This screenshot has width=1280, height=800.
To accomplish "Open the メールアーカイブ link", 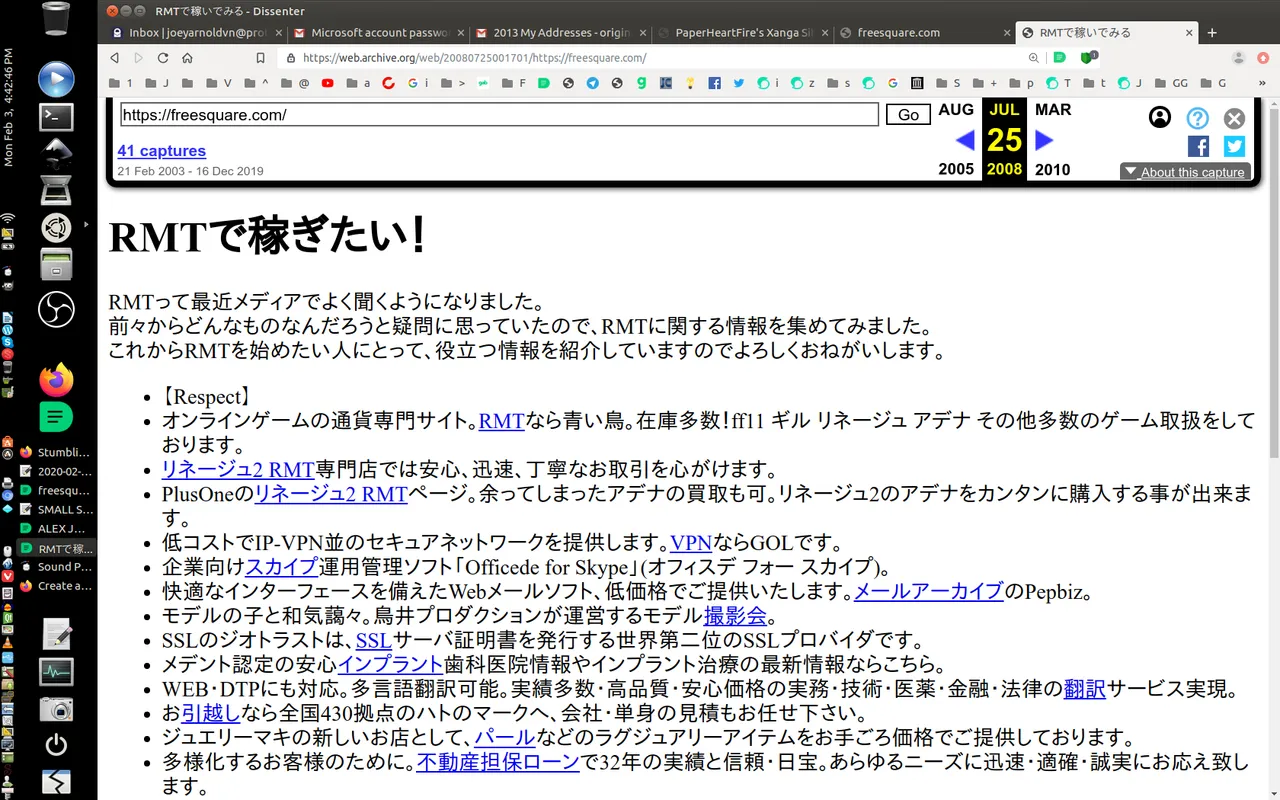I will point(928,591).
